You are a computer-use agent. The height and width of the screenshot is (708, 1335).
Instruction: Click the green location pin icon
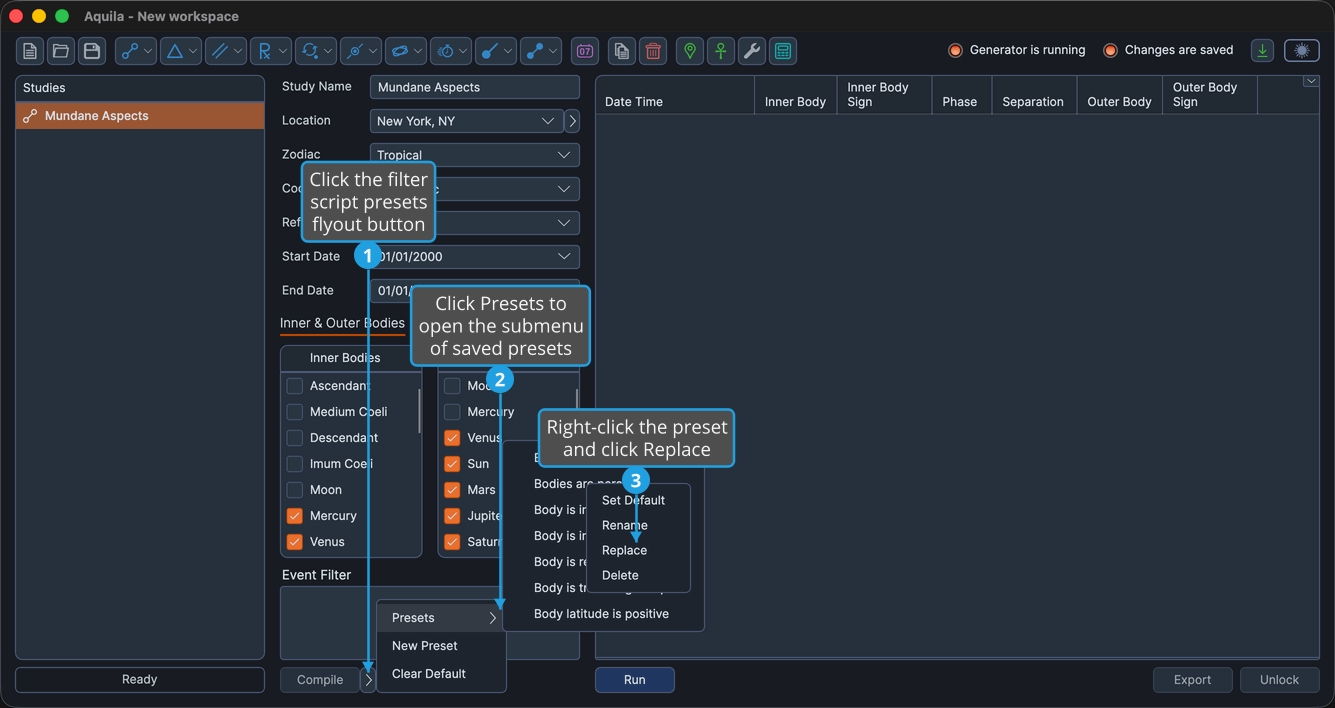tap(690, 51)
